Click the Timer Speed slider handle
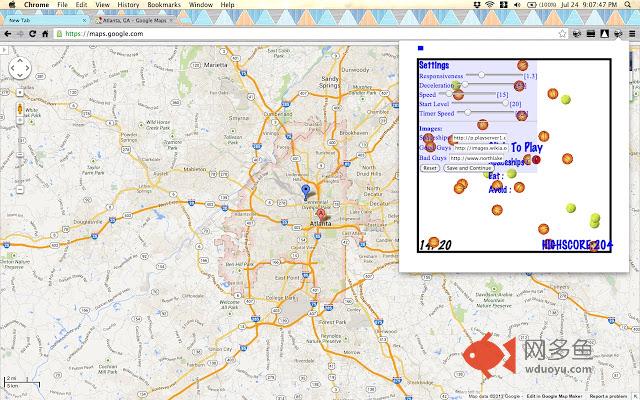 click(468, 112)
